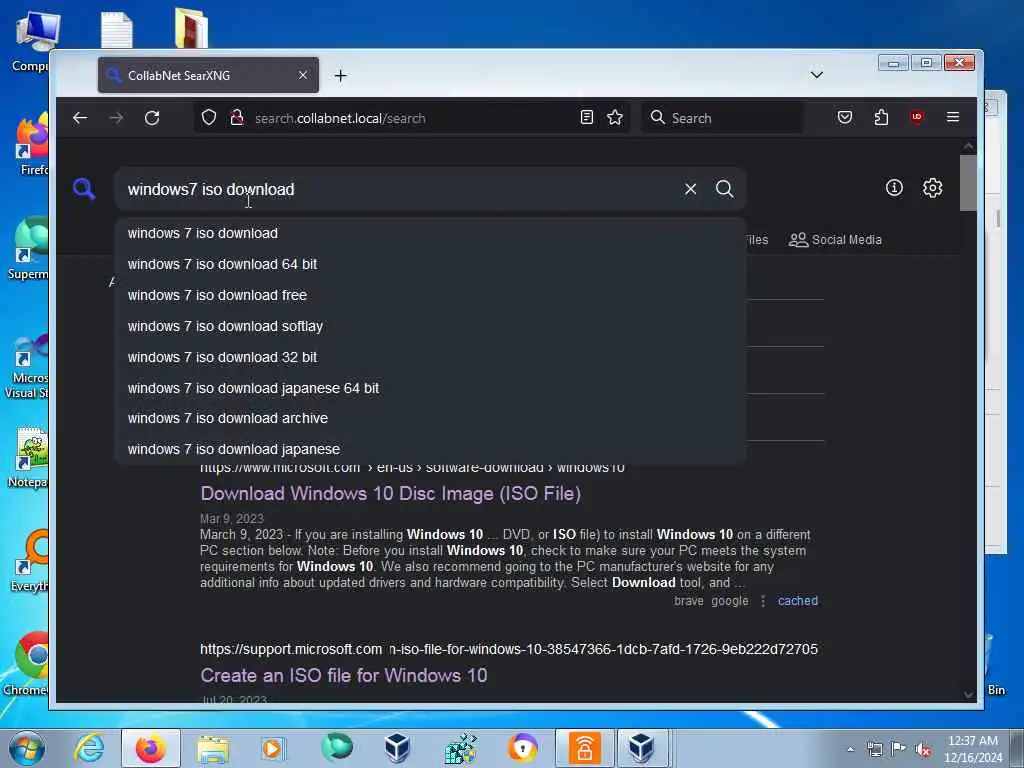Open Windows Media Player from taskbar
Image resolution: width=1024 pixels, height=768 pixels.
click(273, 748)
